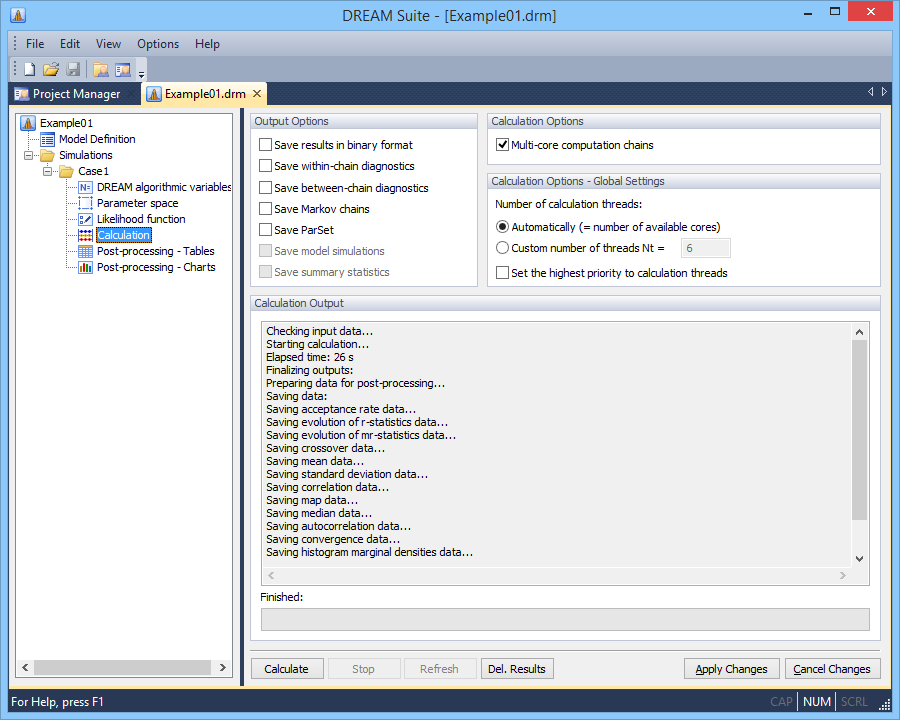Enable Save within-chain diagnostics

tap(265, 166)
